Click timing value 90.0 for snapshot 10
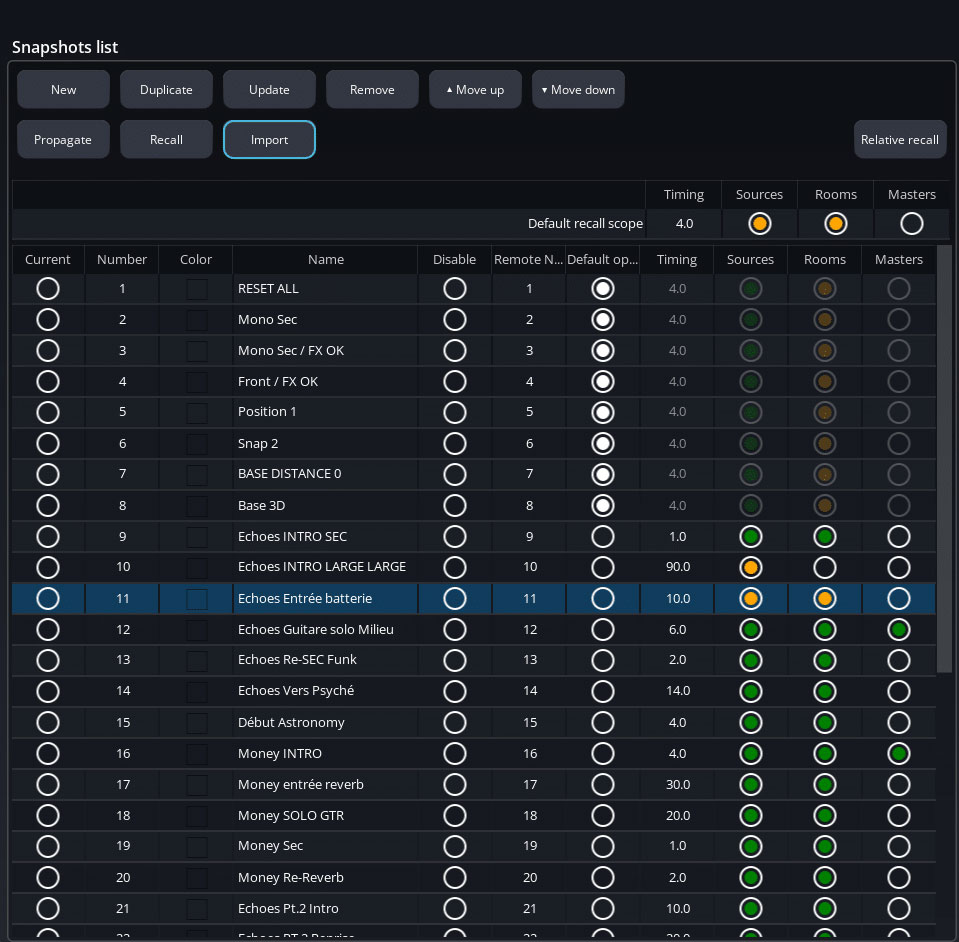 click(x=677, y=568)
